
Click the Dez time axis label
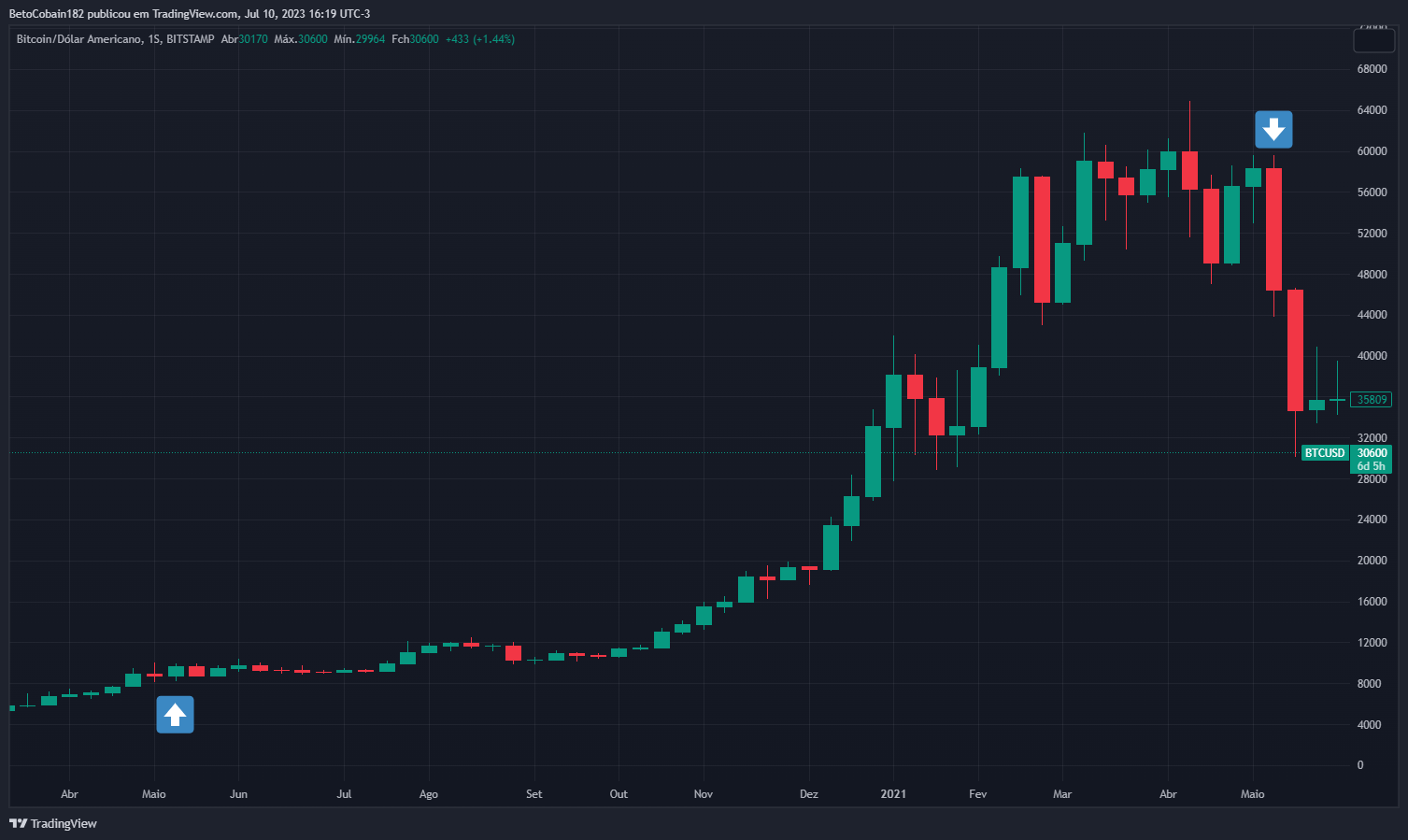pyautogui.click(x=809, y=794)
